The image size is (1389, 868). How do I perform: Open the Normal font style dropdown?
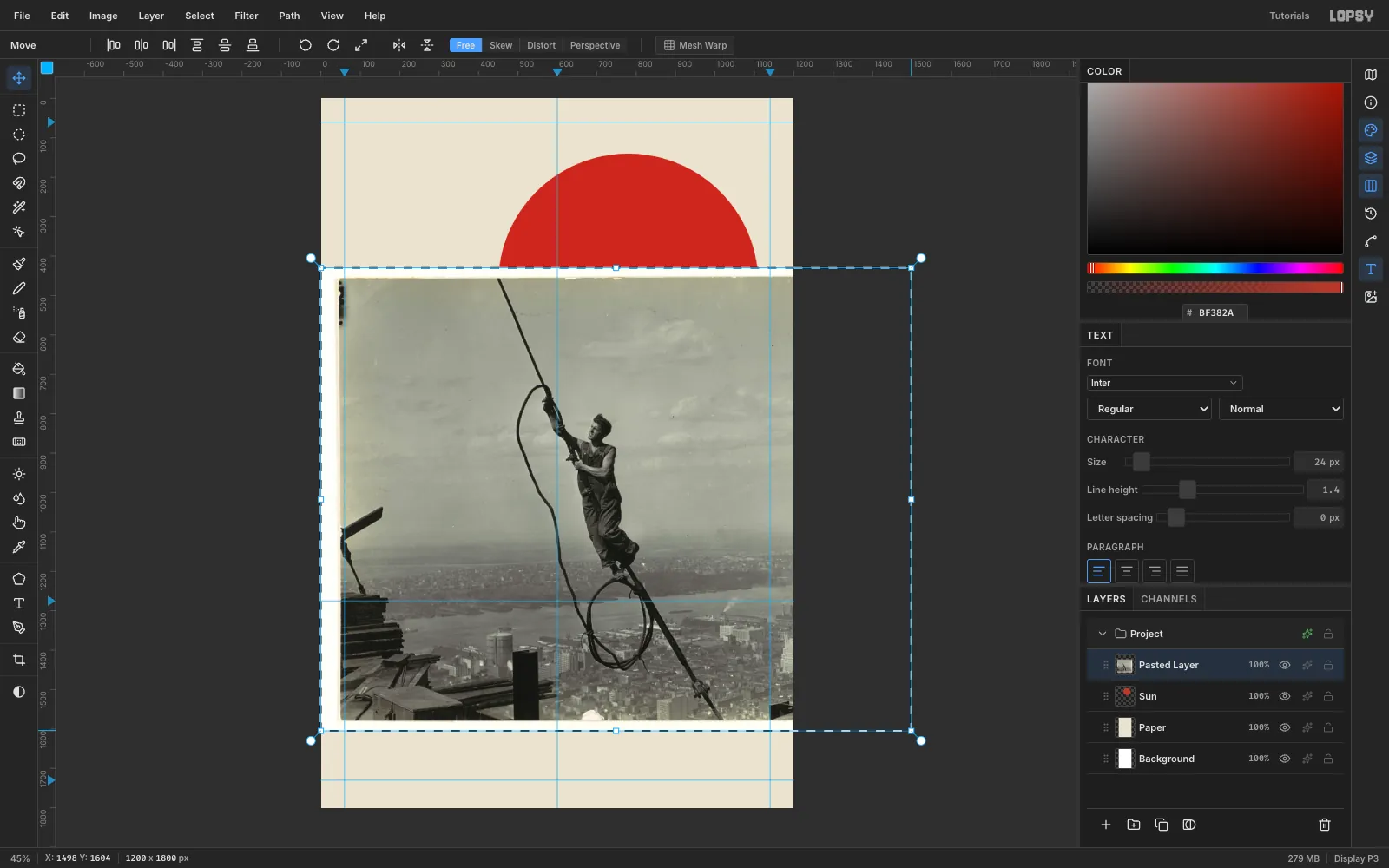pos(1281,409)
